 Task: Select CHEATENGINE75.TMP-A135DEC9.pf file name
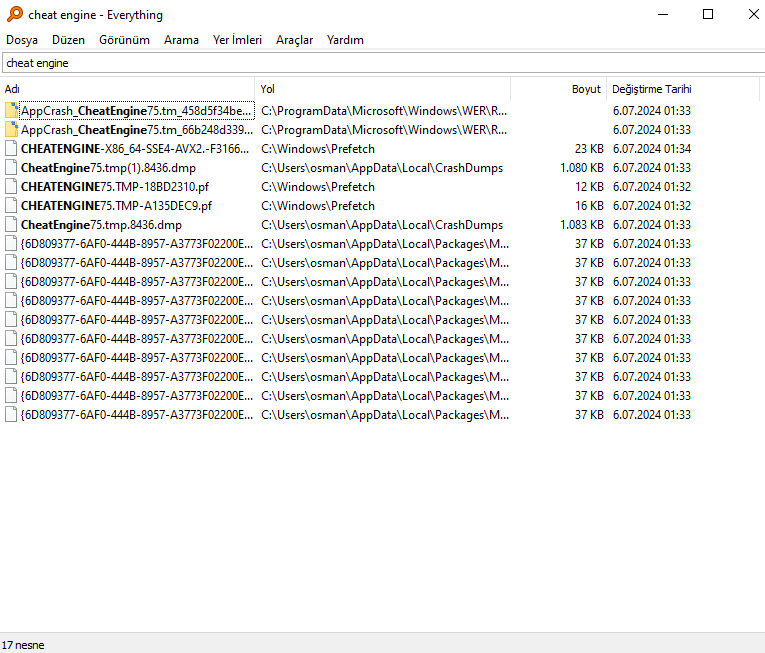pos(116,206)
